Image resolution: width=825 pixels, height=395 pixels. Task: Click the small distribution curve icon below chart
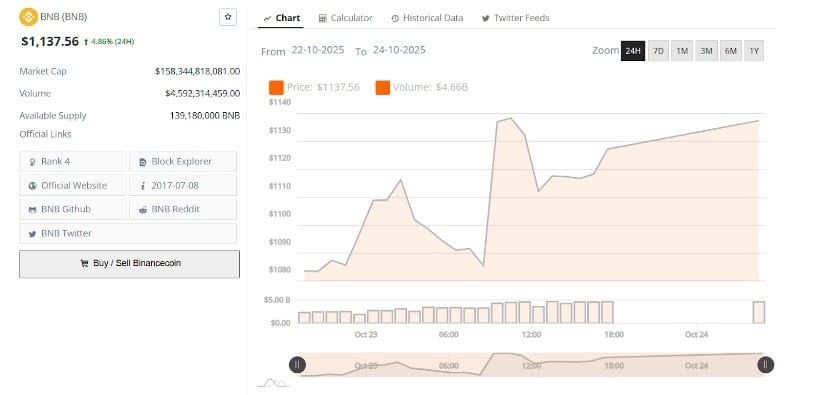pyautogui.click(x=274, y=382)
